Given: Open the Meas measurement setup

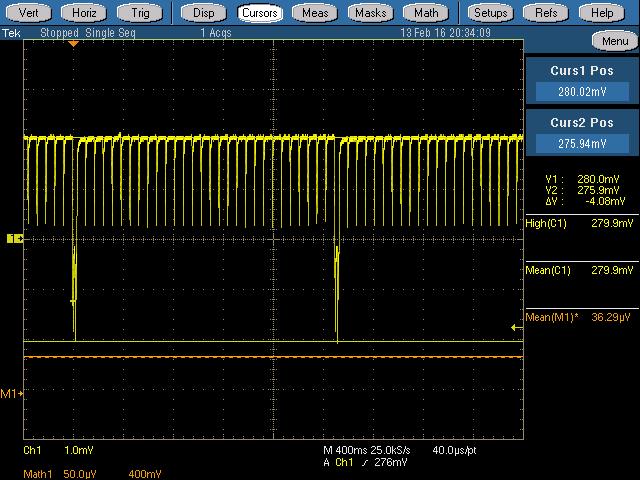Looking at the screenshot, I should point(315,13).
